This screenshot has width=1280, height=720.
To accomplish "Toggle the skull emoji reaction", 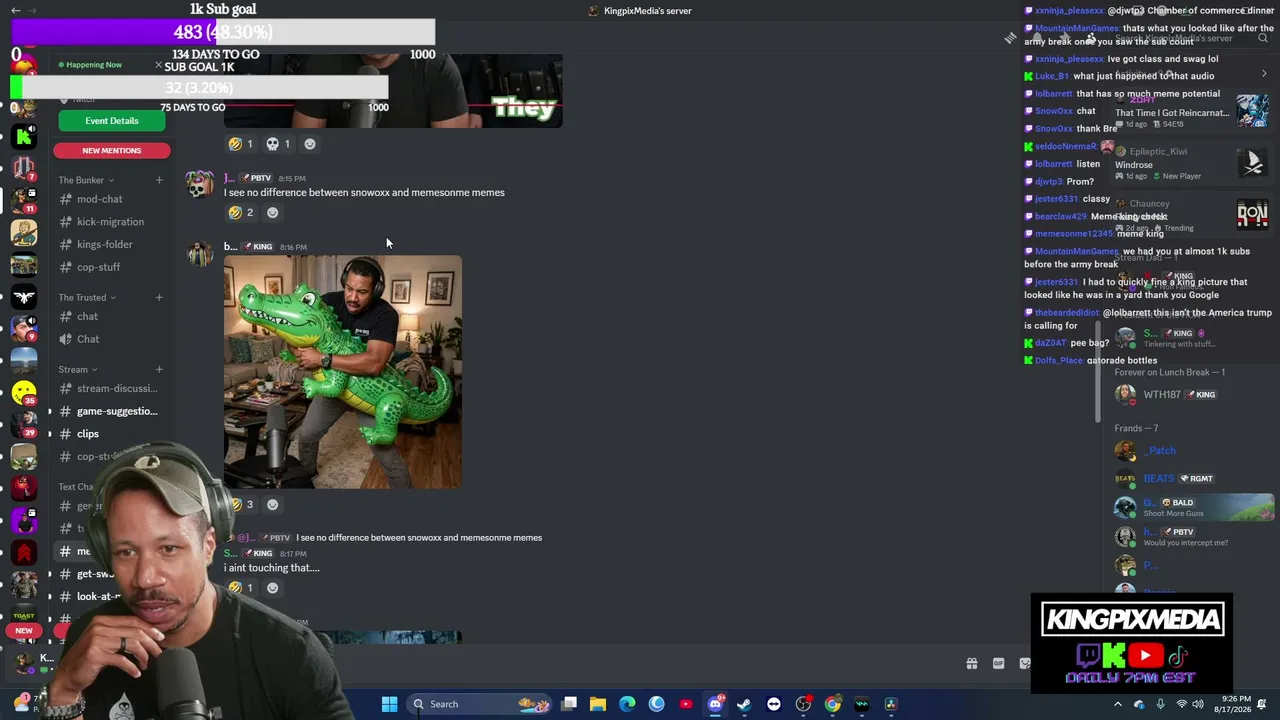I will click(278, 144).
